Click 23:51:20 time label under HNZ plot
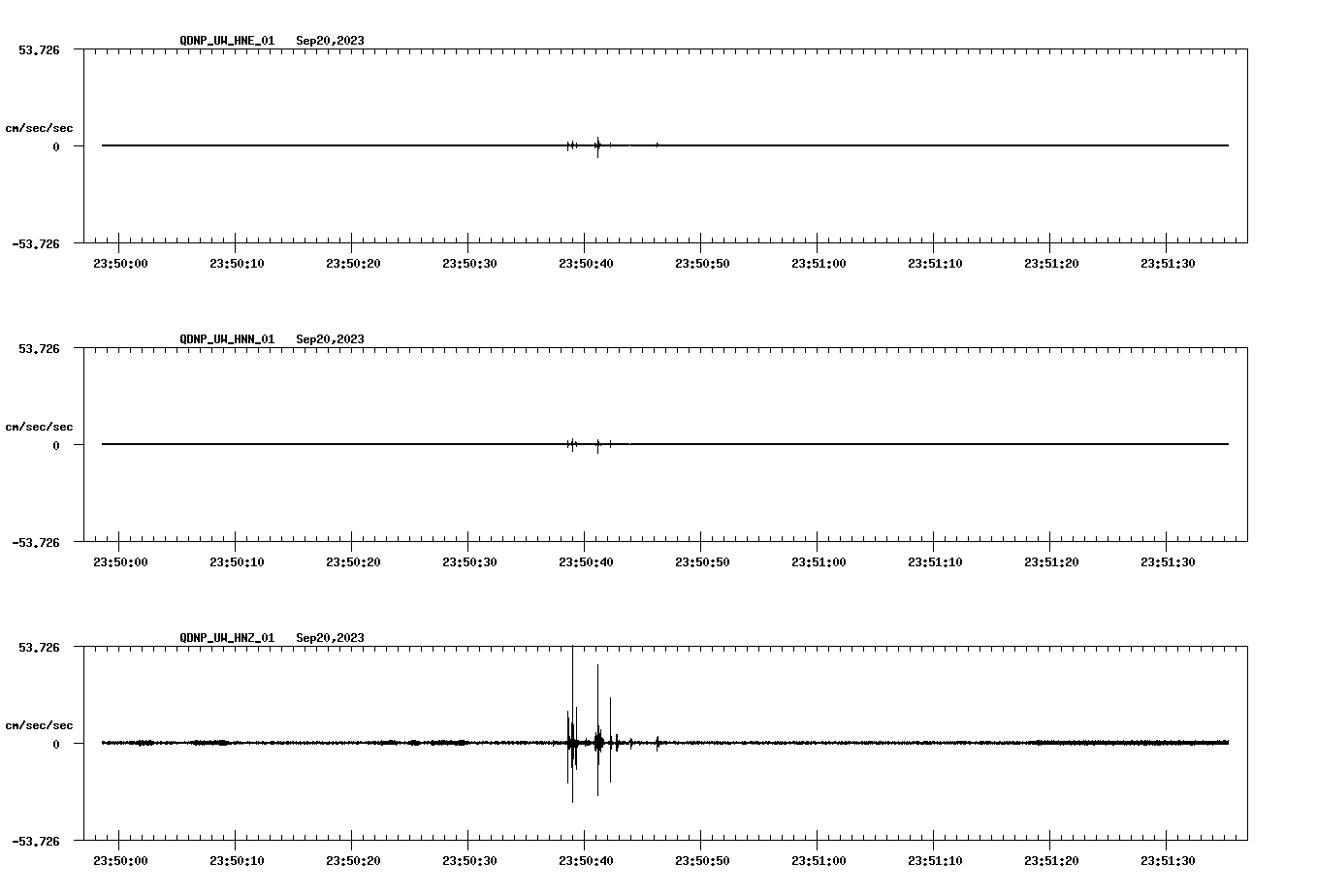The image size is (1317, 896). point(1051,861)
